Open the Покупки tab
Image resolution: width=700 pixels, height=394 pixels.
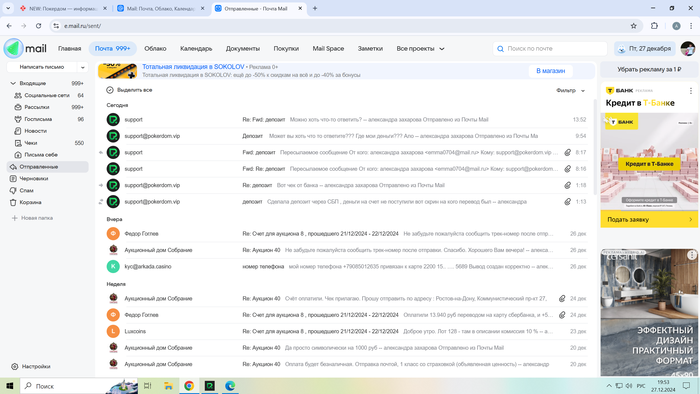tap(286, 49)
